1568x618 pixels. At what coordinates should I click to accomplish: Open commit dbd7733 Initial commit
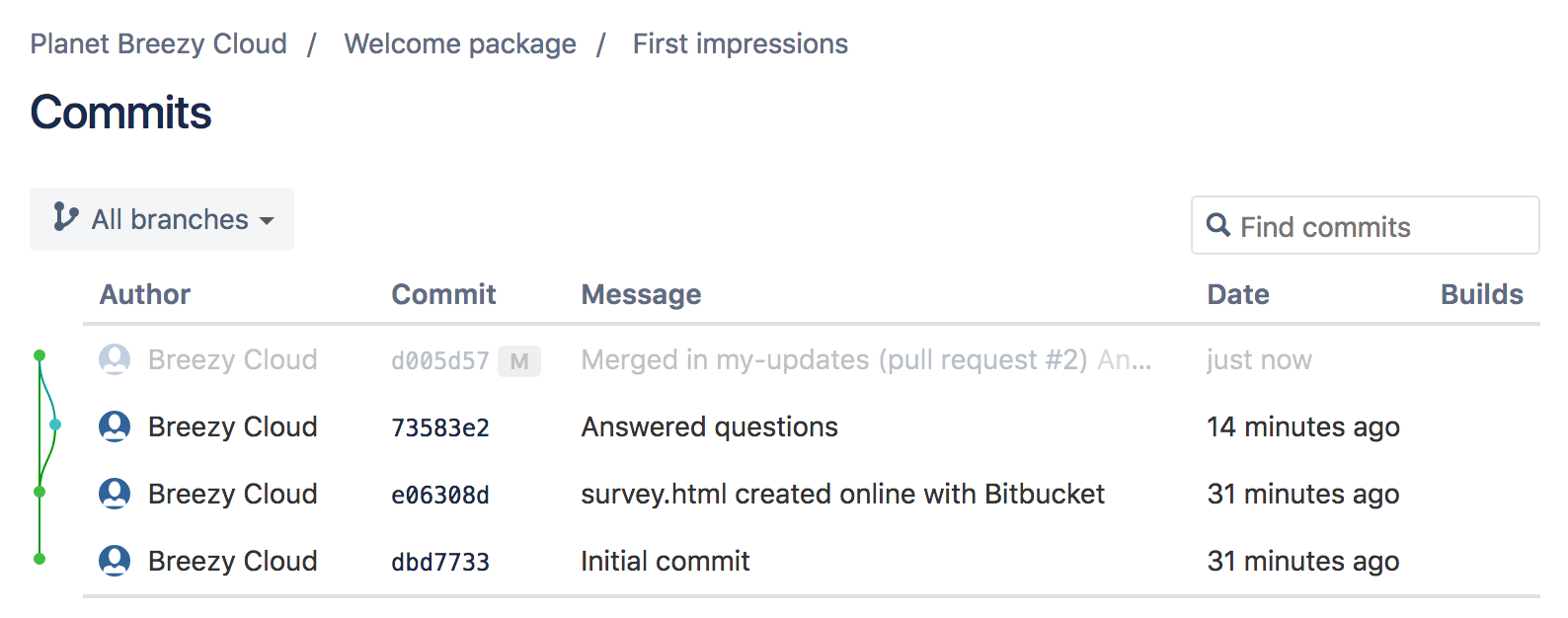coord(439,560)
